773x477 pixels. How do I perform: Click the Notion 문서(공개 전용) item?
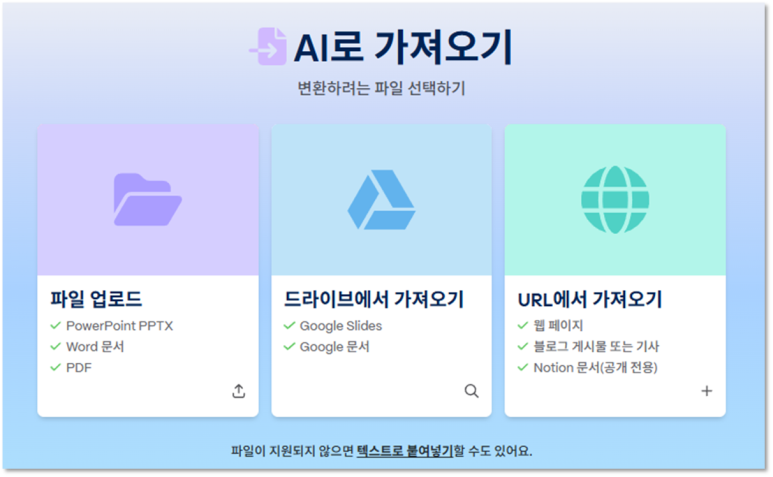click(596, 368)
